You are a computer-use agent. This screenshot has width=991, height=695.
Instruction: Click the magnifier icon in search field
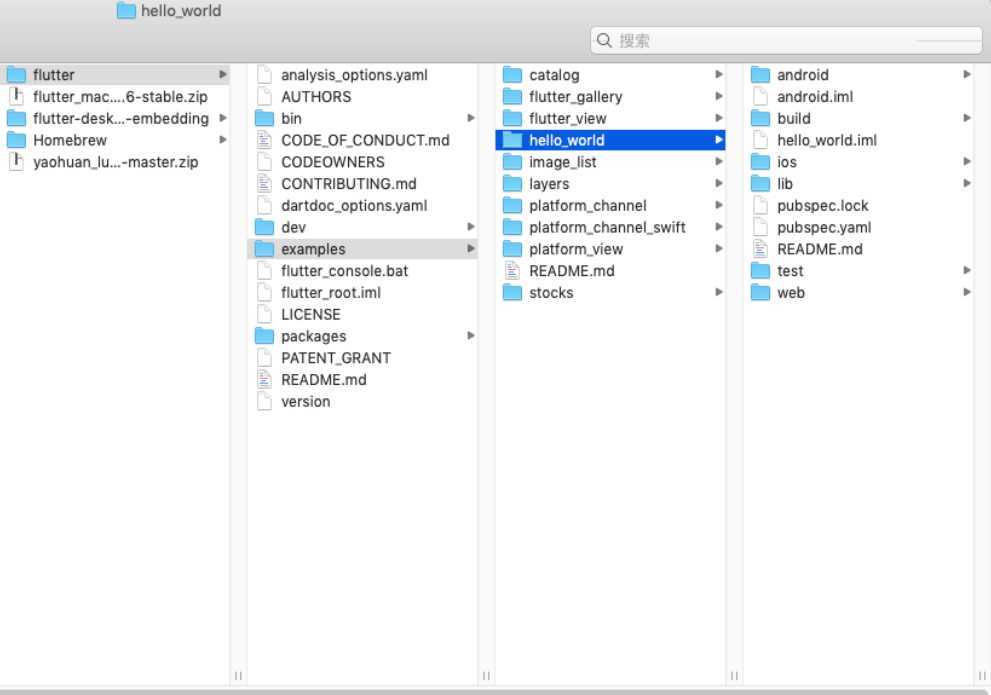click(604, 40)
